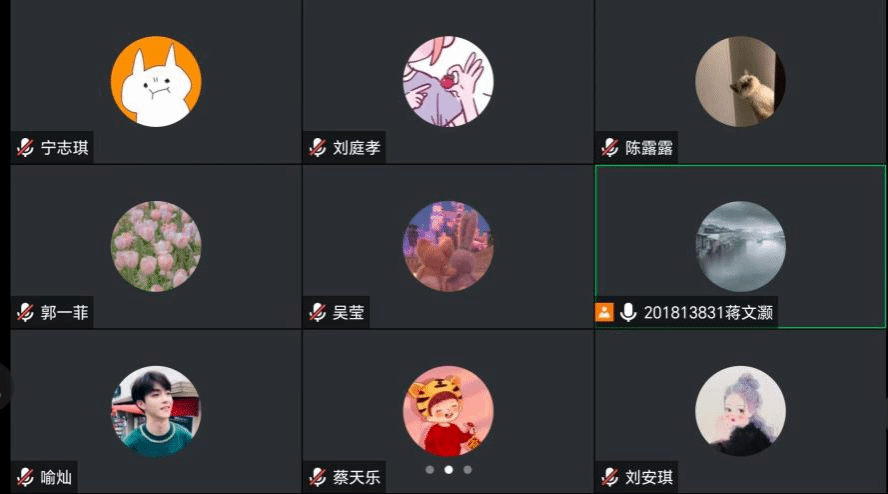Click the tiger costume avatar of 蔡天乐
Screen dimensions: 888x494
[448, 411]
